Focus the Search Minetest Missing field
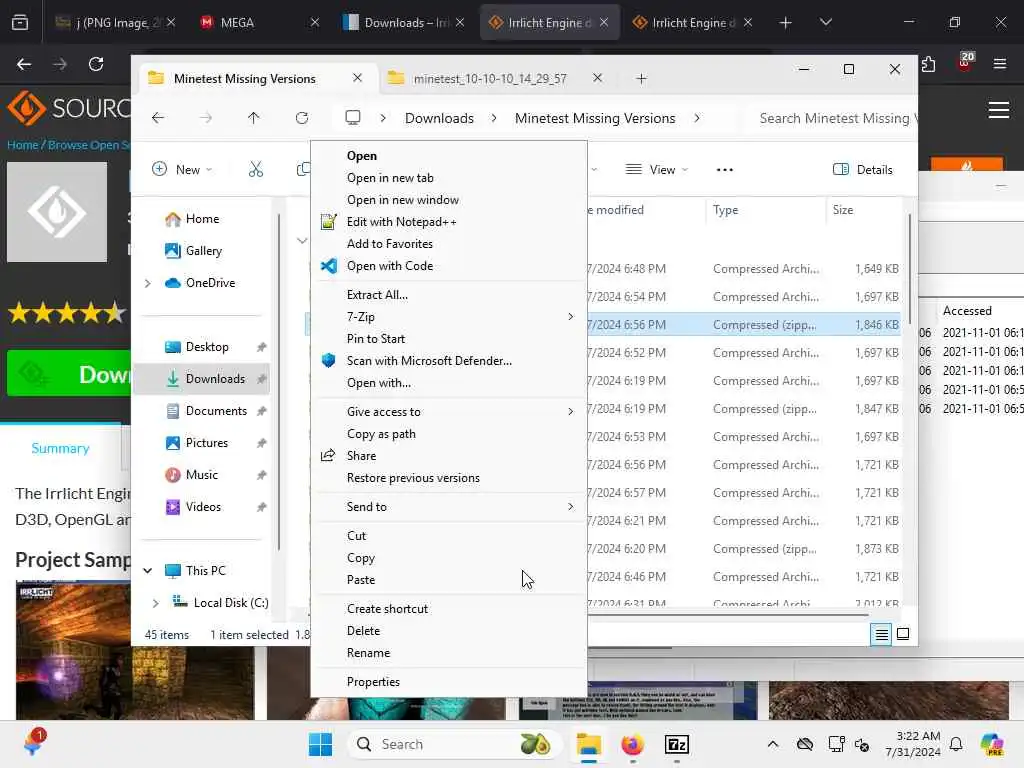 coord(832,118)
